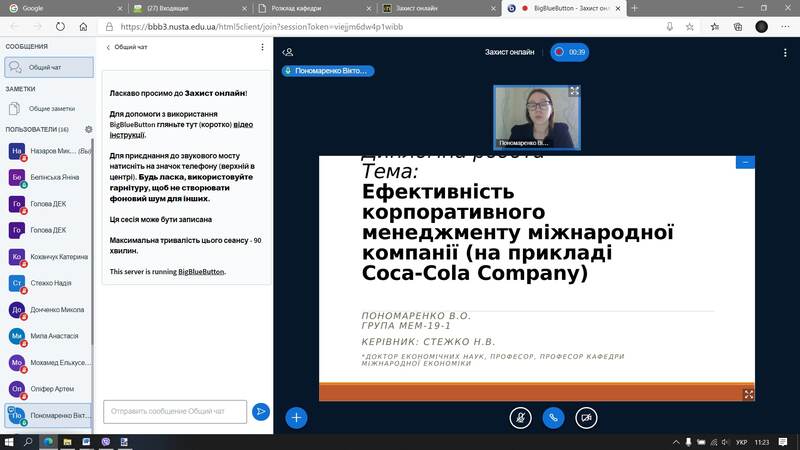The width and height of the screenshot is (800, 450).
Task: Open the Windows Start menu
Action: pyautogui.click(x=9, y=442)
